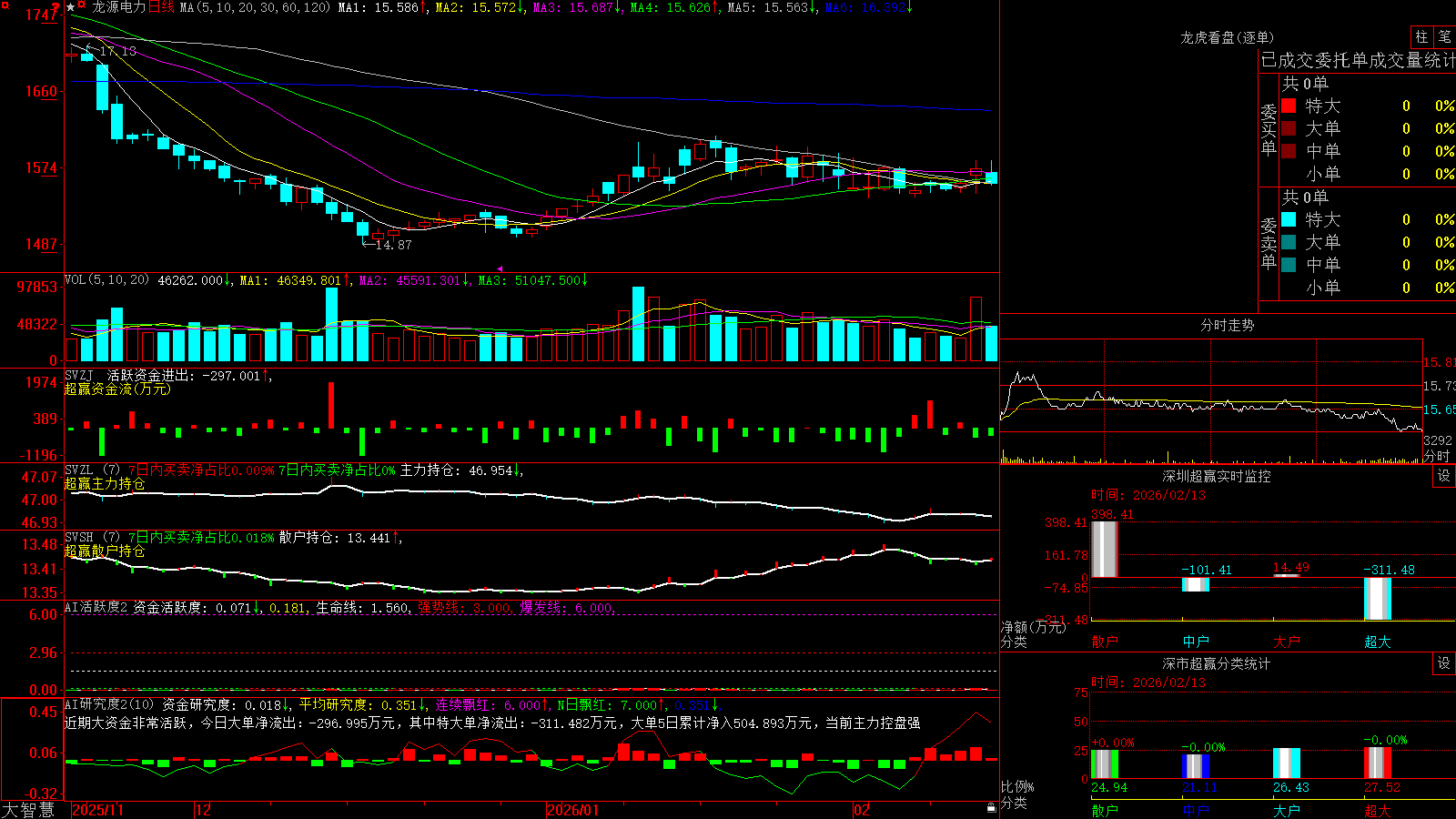Click the 龙虎看盘(逐单) panel title
Viewport: 1456px width, 819px height.
click(1227, 37)
